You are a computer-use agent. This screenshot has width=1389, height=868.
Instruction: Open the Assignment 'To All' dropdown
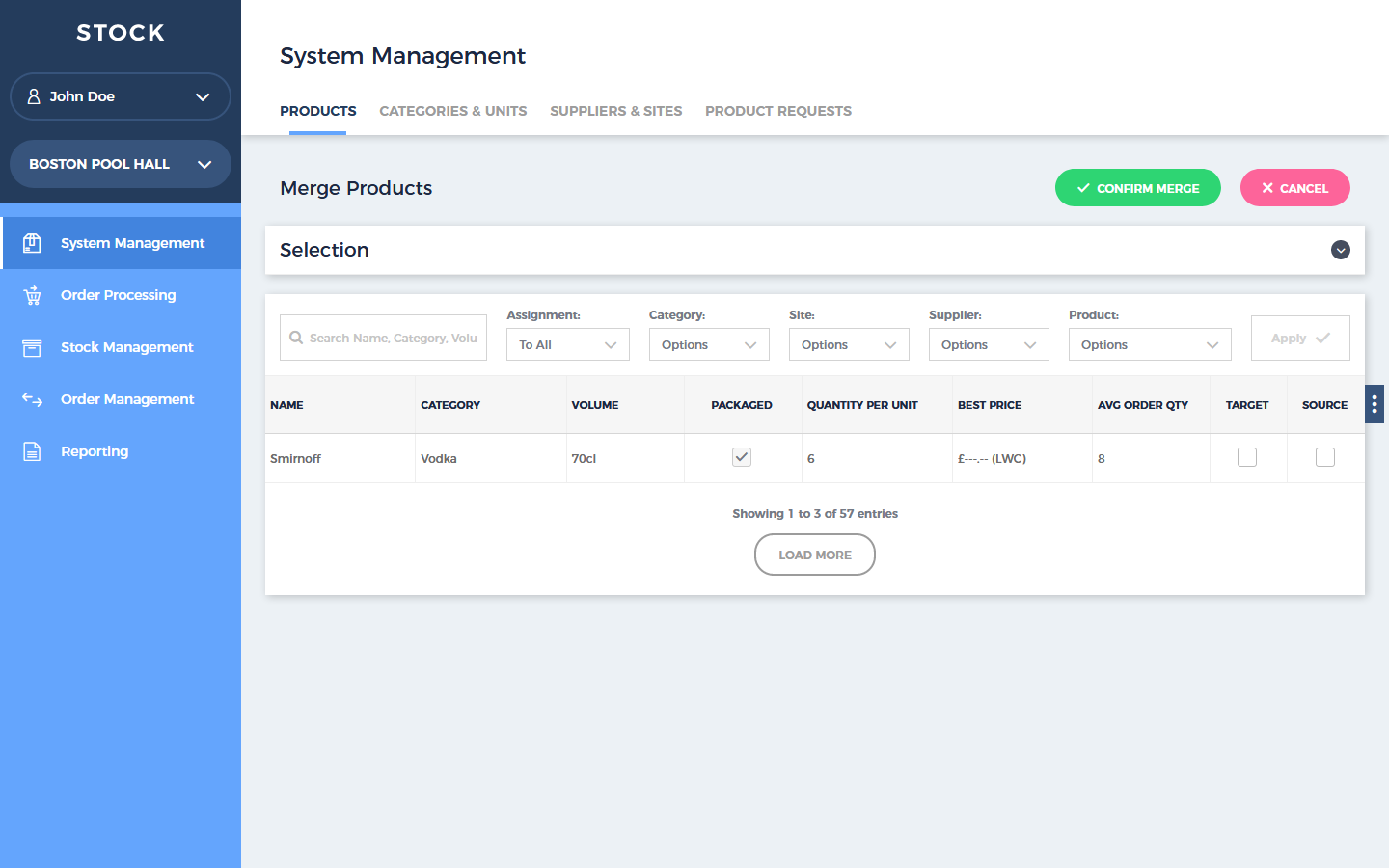tap(567, 344)
